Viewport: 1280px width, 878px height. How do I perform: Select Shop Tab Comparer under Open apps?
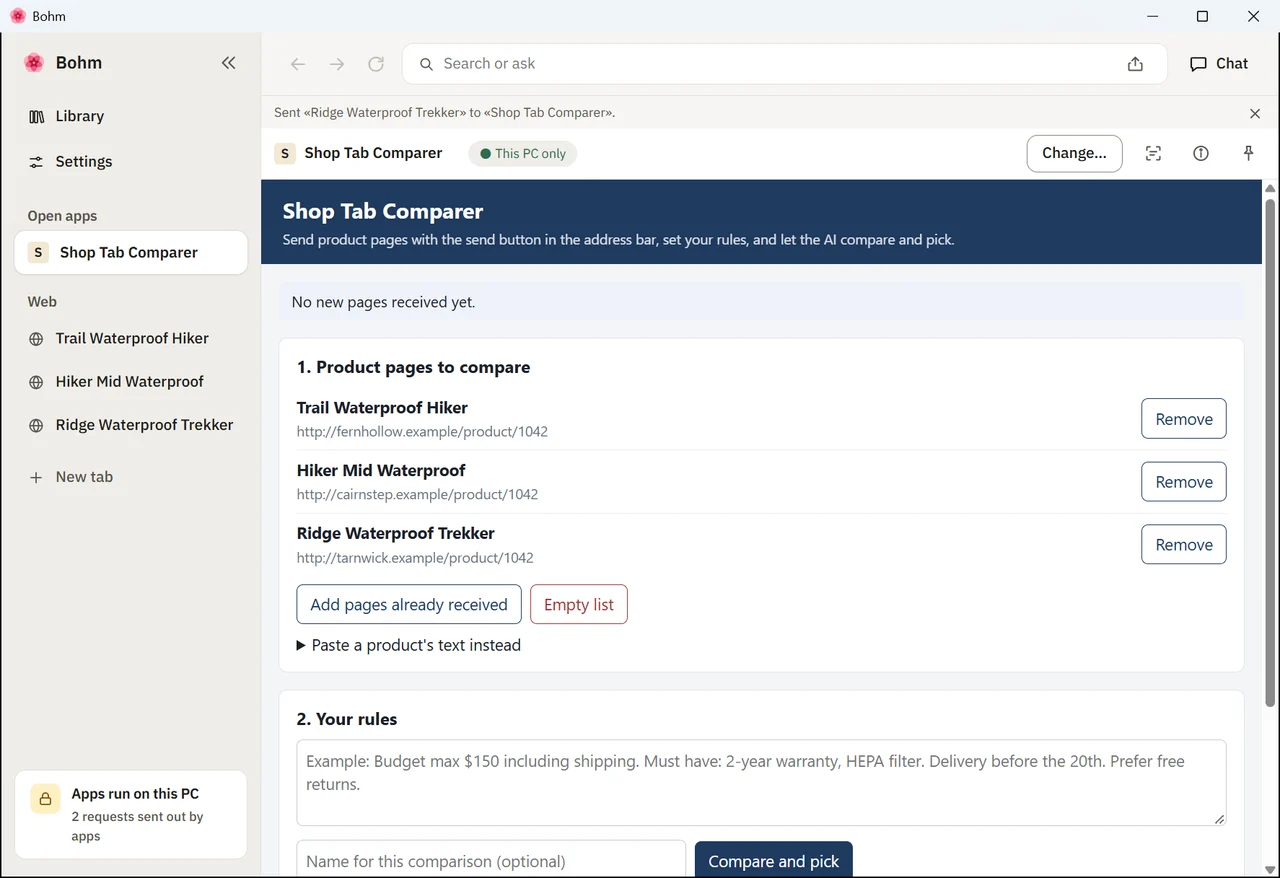[131, 253]
